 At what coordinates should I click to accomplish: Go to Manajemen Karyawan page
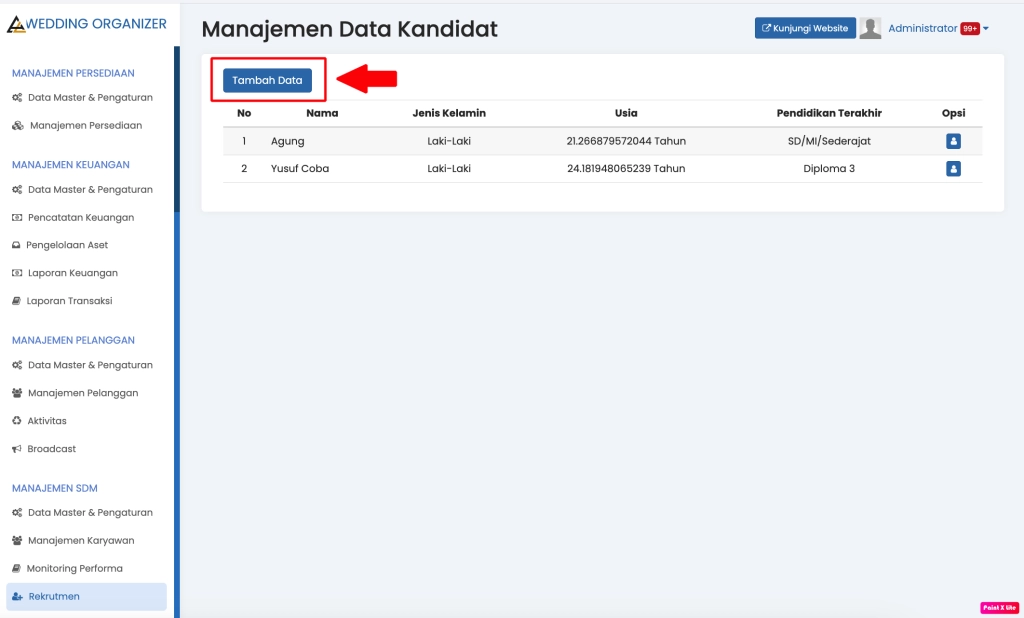click(80, 540)
